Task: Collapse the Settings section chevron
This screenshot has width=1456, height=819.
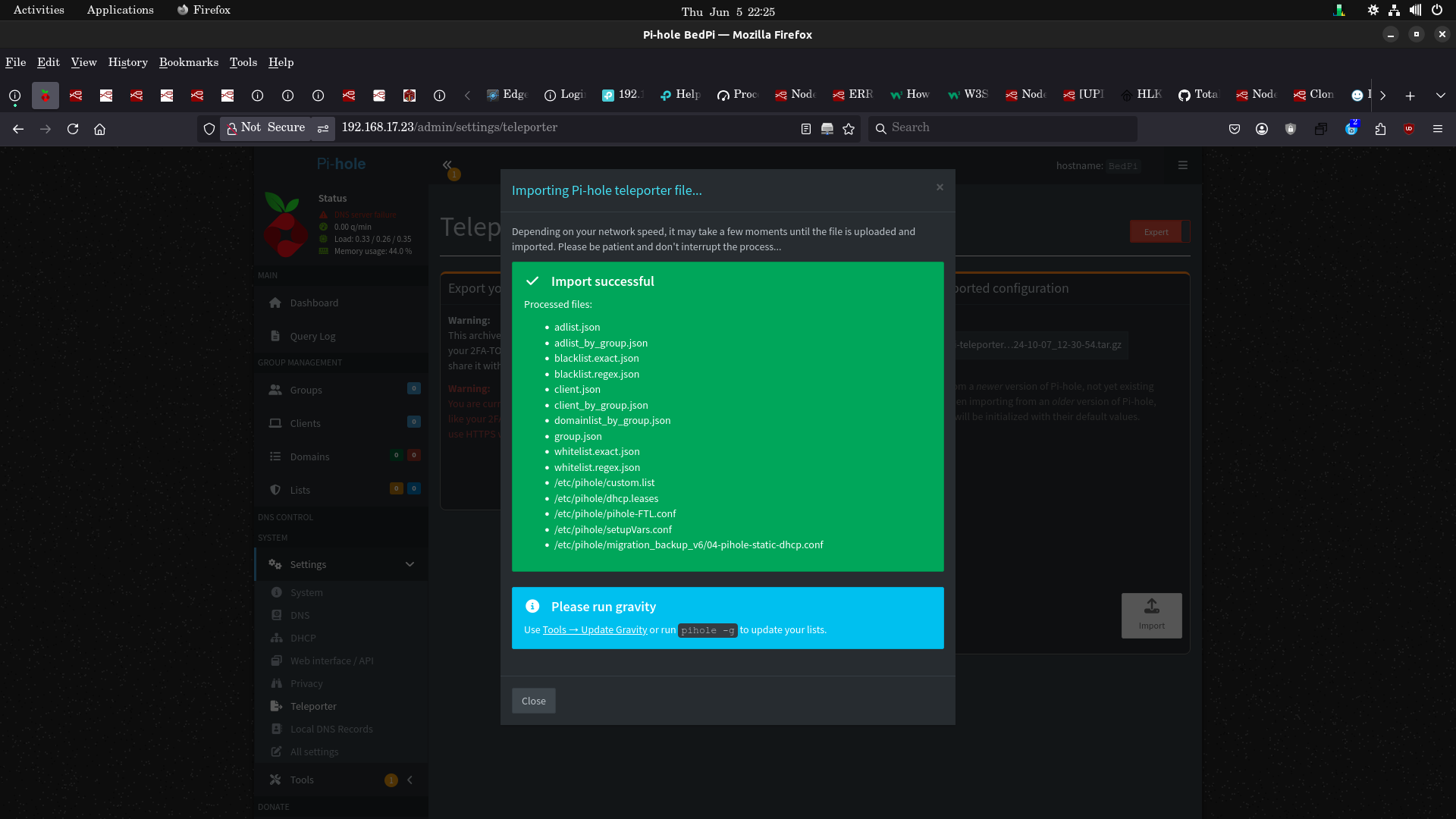Action: [409, 565]
